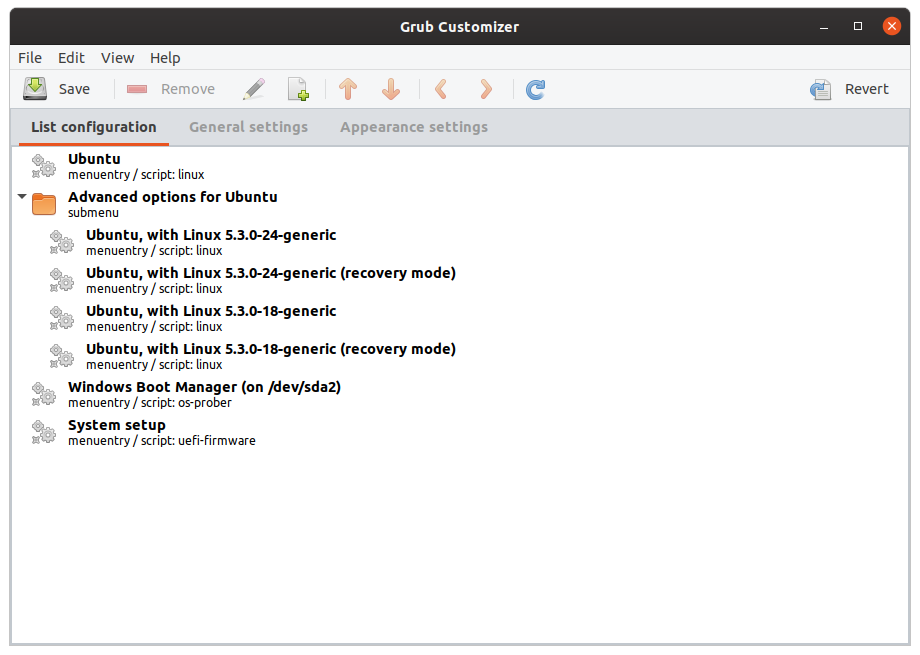Viewport: 920px width, 655px height.
Task: Click gear icon of 5.3.0-18-generic recovery mode entry
Action: [62, 356]
